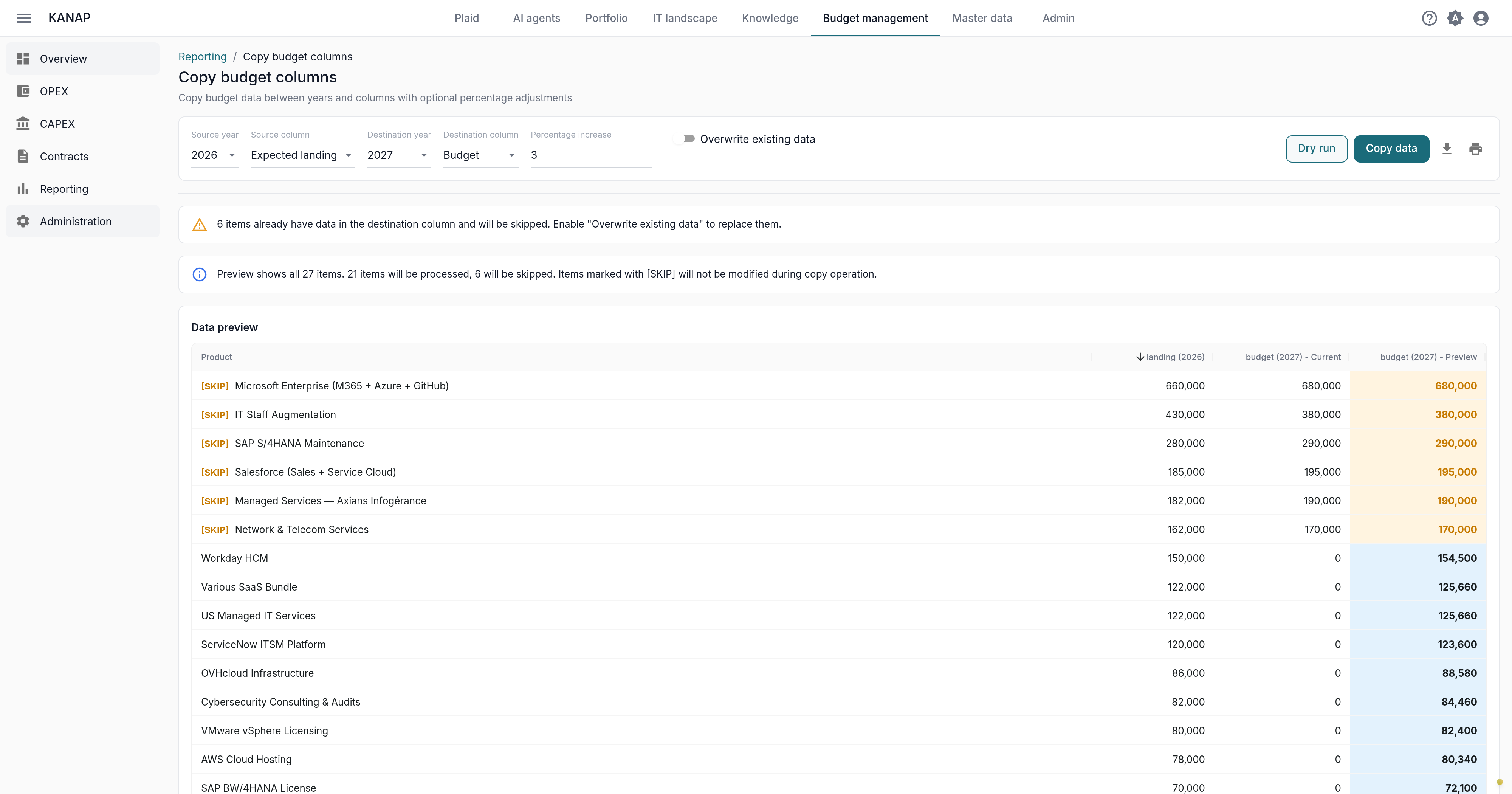Click the 154,500 preview value
The width and height of the screenshot is (1512, 794).
pyautogui.click(x=1457, y=558)
